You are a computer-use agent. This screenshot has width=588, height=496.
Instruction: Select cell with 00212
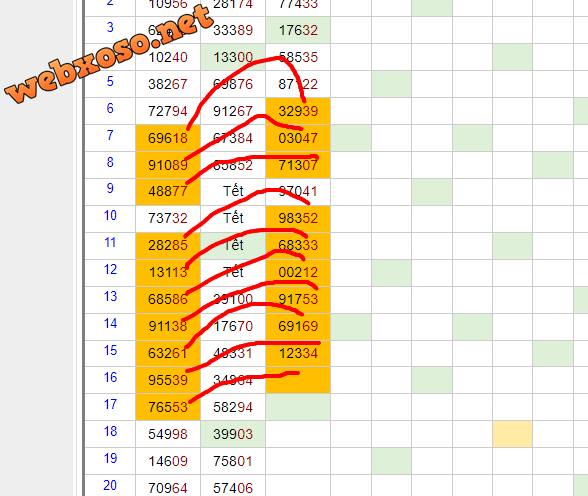[x=298, y=272]
